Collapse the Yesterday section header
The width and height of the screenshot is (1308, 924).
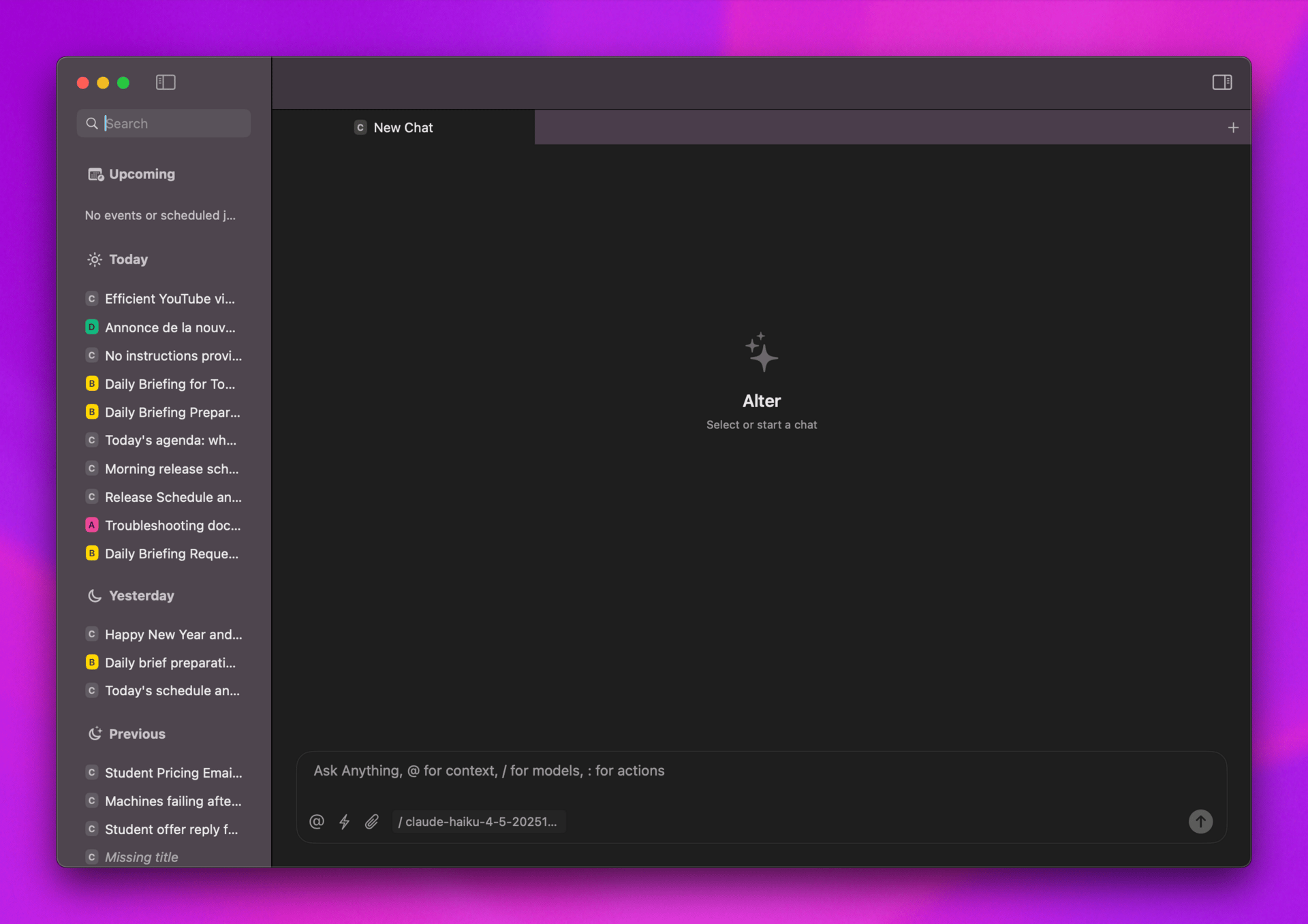point(141,596)
